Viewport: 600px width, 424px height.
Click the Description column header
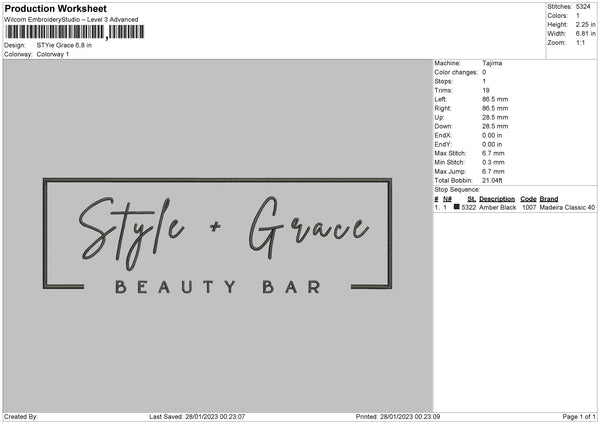(497, 199)
